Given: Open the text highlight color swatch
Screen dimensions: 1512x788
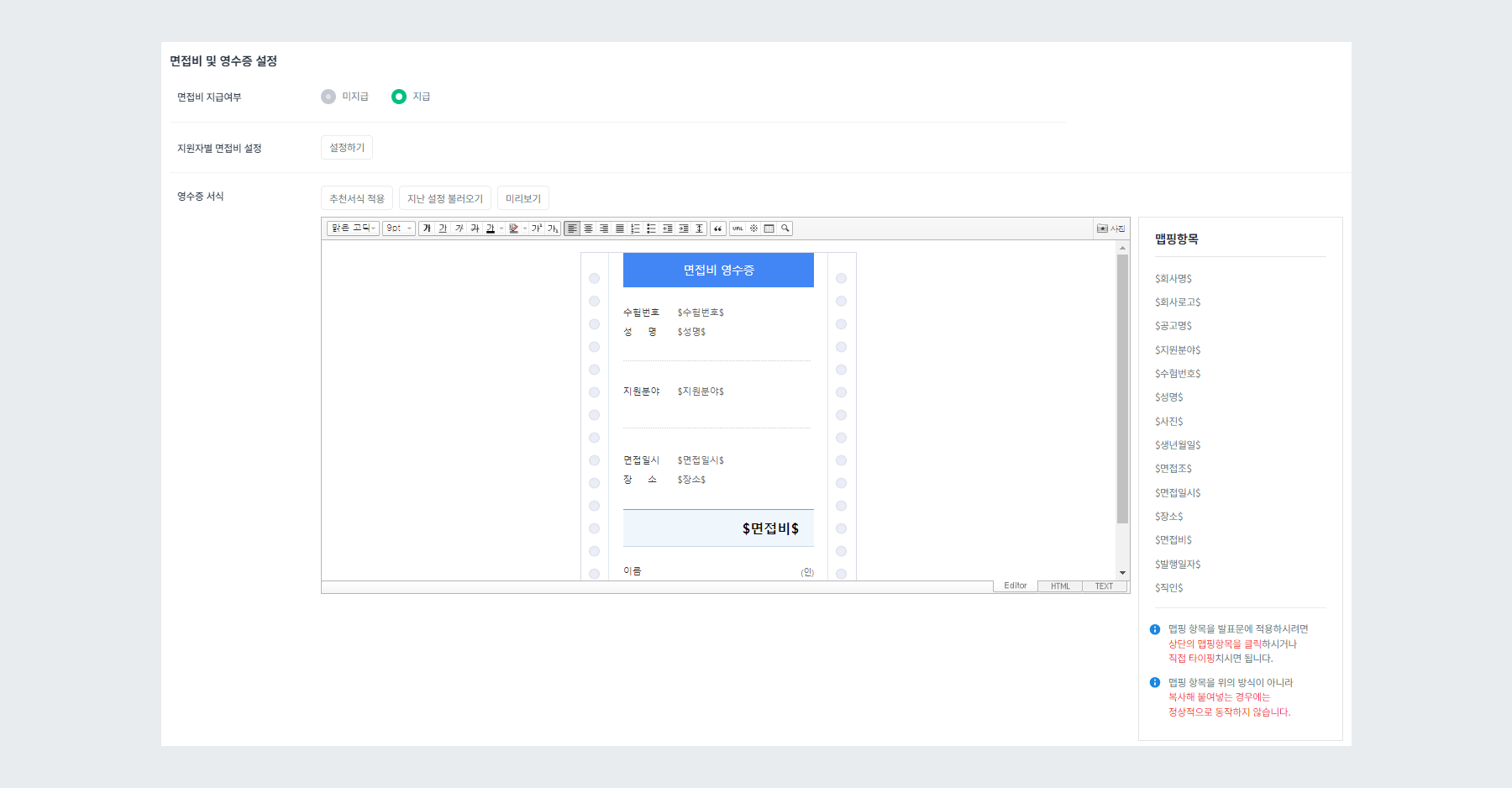Looking at the screenshot, I should pyautogui.click(x=513, y=228).
